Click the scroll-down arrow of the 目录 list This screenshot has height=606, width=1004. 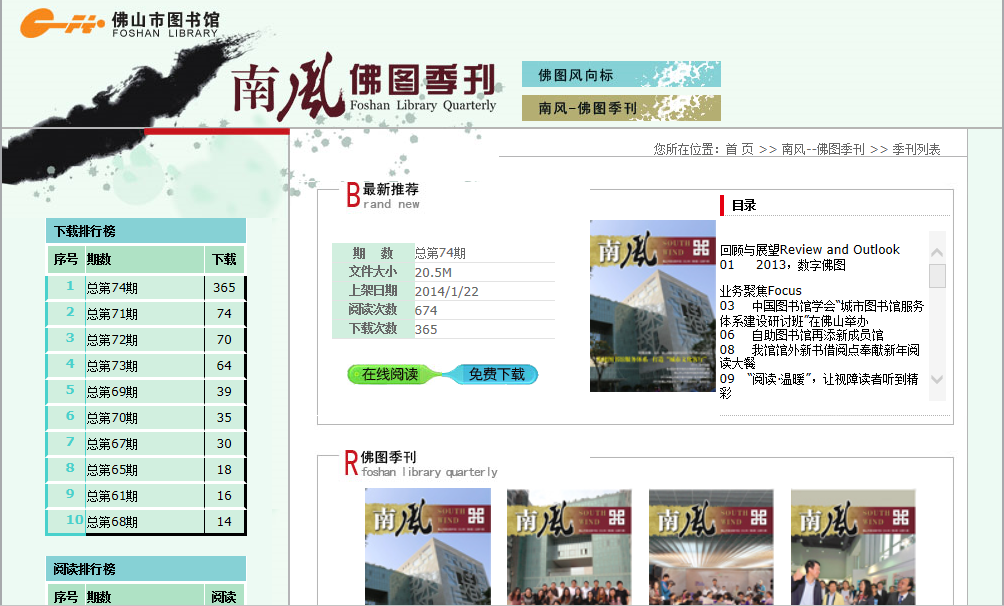pos(937,379)
